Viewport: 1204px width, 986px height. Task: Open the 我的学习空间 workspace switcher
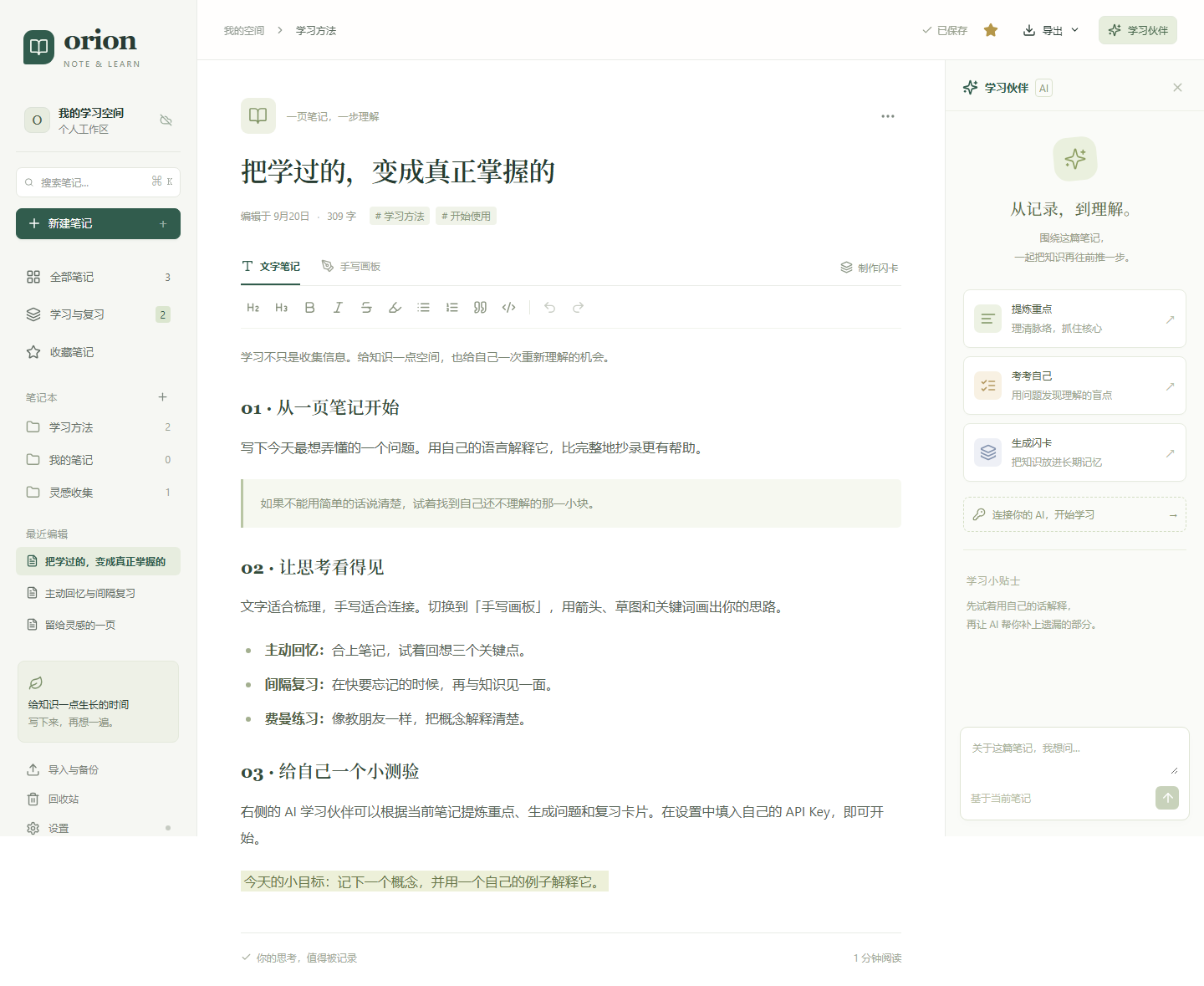point(98,120)
